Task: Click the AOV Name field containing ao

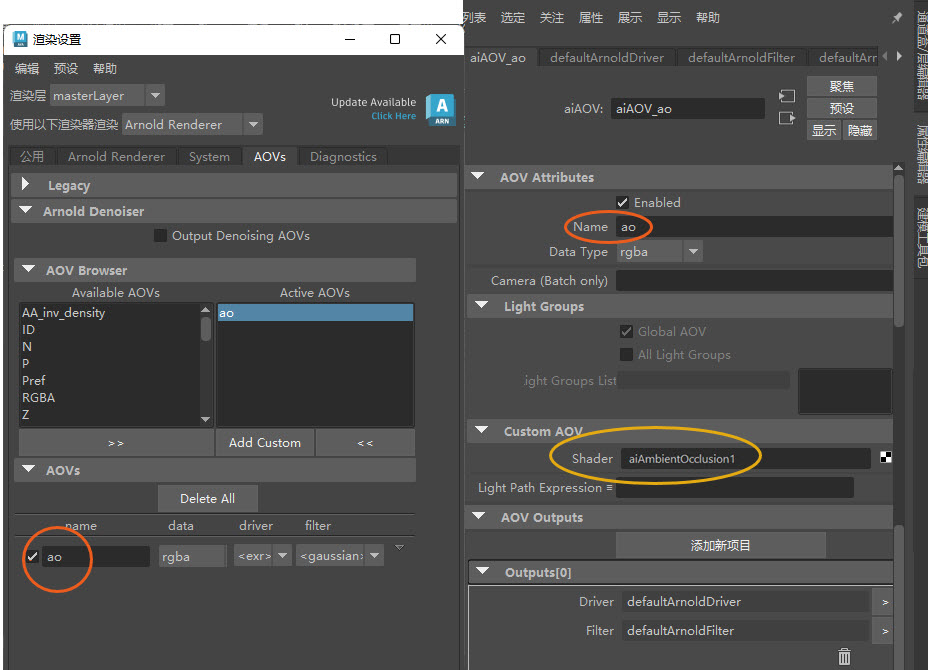Action: pos(754,227)
